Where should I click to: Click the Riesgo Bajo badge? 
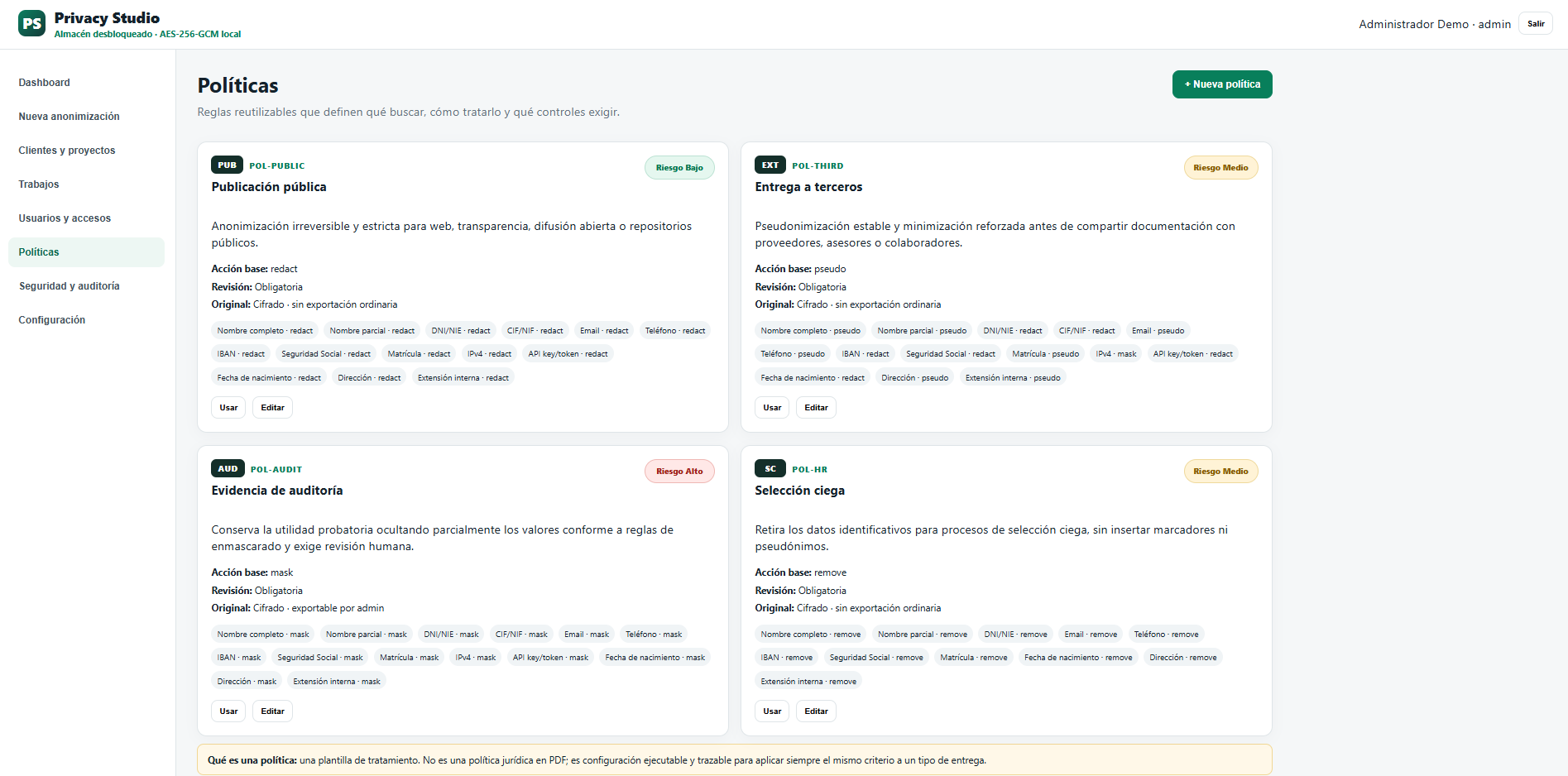pyautogui.click(x=679, y=168)
